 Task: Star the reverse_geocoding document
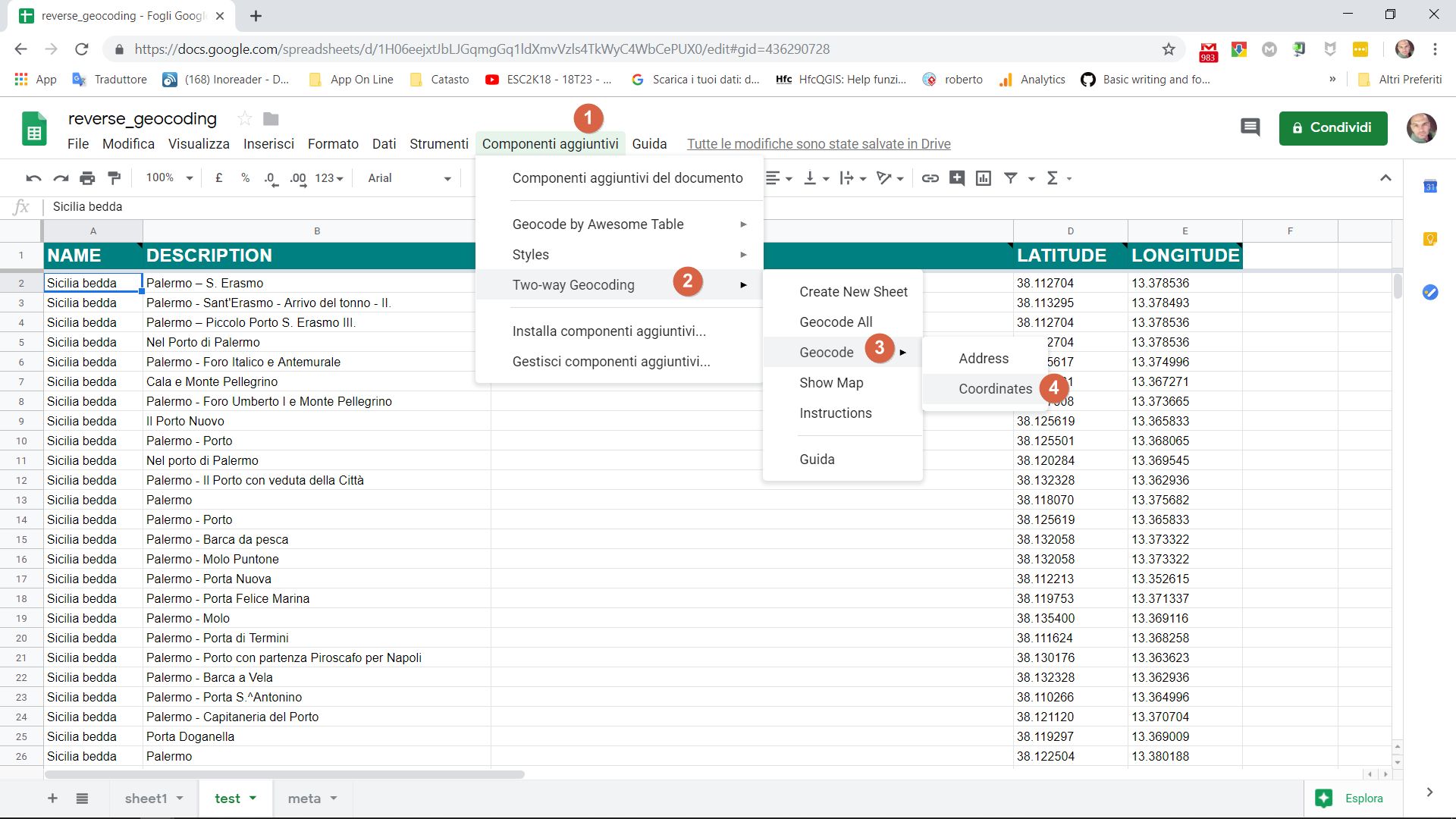[x=244, y=119]
